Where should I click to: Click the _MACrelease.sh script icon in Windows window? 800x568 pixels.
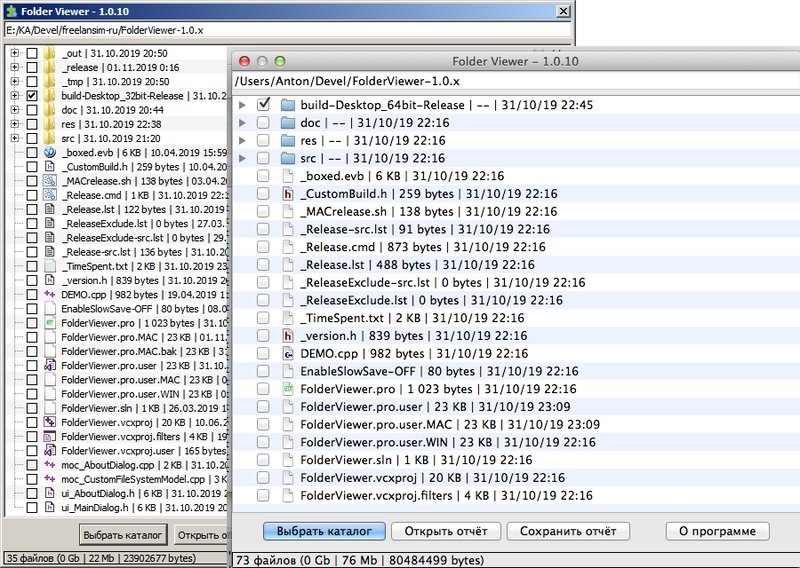[49, 181]
